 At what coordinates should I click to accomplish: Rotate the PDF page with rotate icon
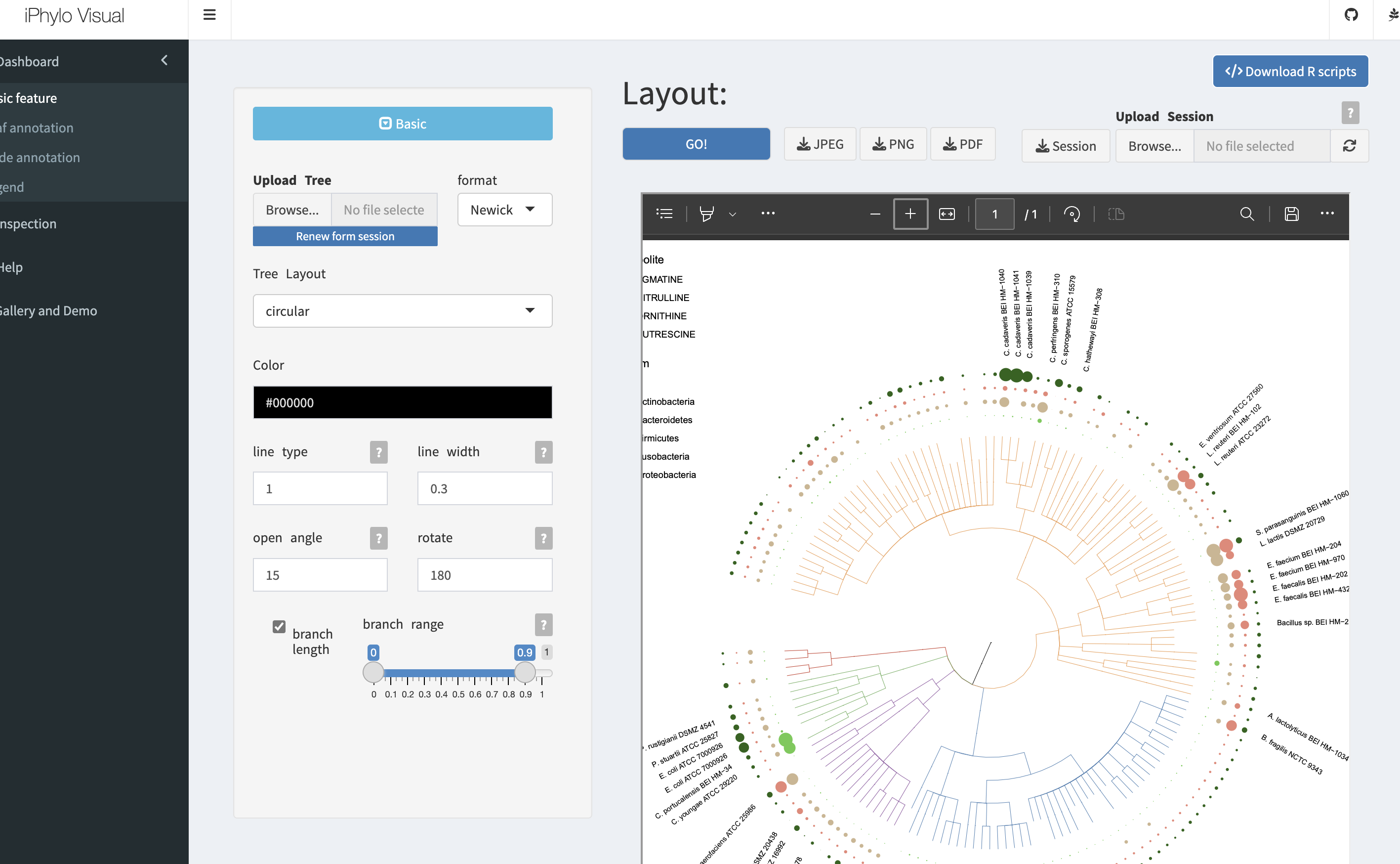point(1071,214)
